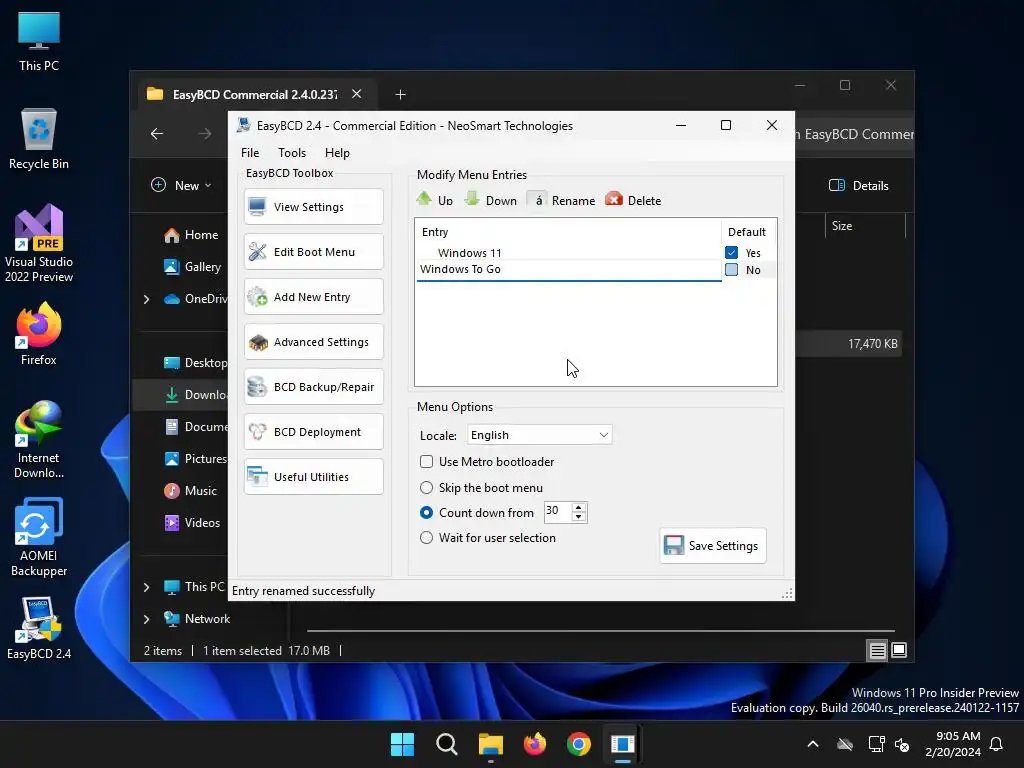Screen dimensions: 1024x768
Task: Open the File menu
Action: pyautogui.click(x=250, y=153)
